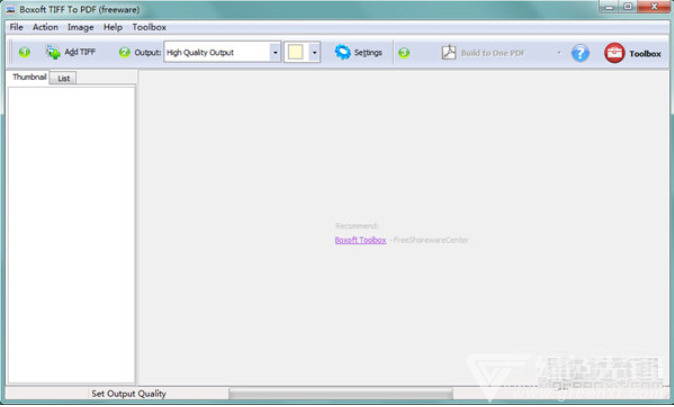Viewport: 674px width, 407px height.
Task: Click the app icon in the title bar
Action: click(10, 9)
